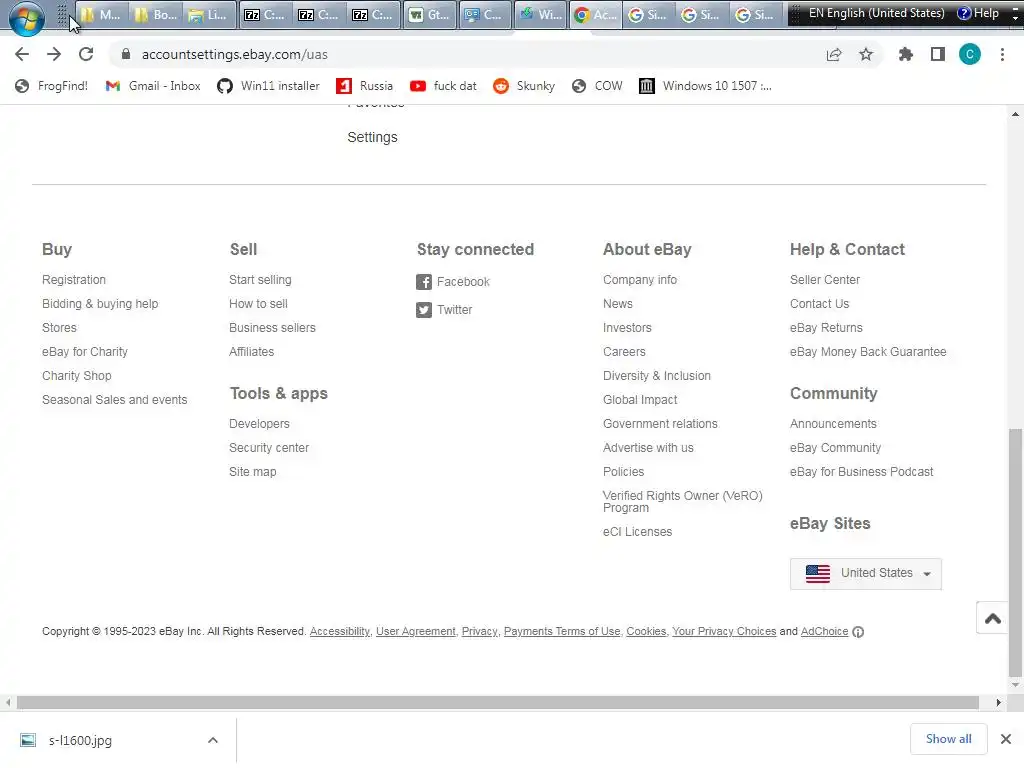The height and width of the screenshot is (768, 1024).
Task: Switch to the Ac... Chrome taskbar window
Action: [x=595, y=14]
